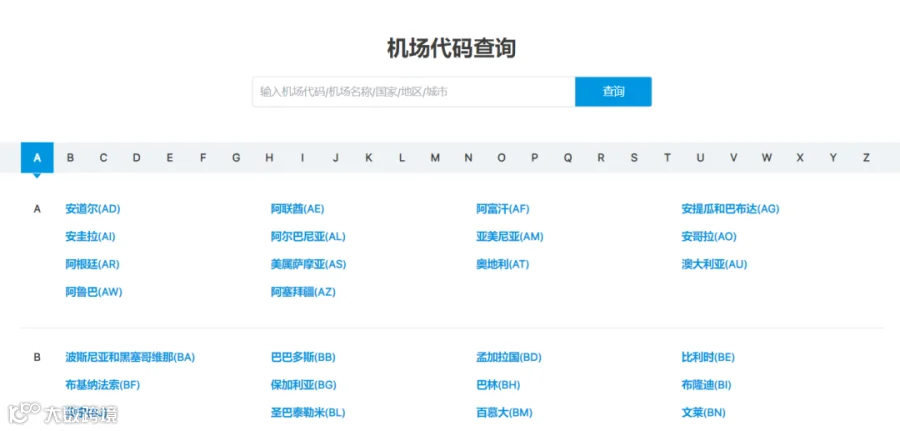The height and width of the screenshot is (431, 900).
Task: Click the blue 查询 search button
Action: point(613,92)
